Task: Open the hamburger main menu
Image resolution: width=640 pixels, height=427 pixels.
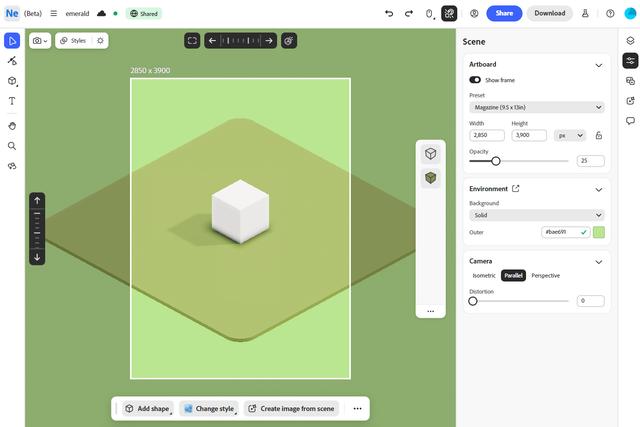Action: 54,13
